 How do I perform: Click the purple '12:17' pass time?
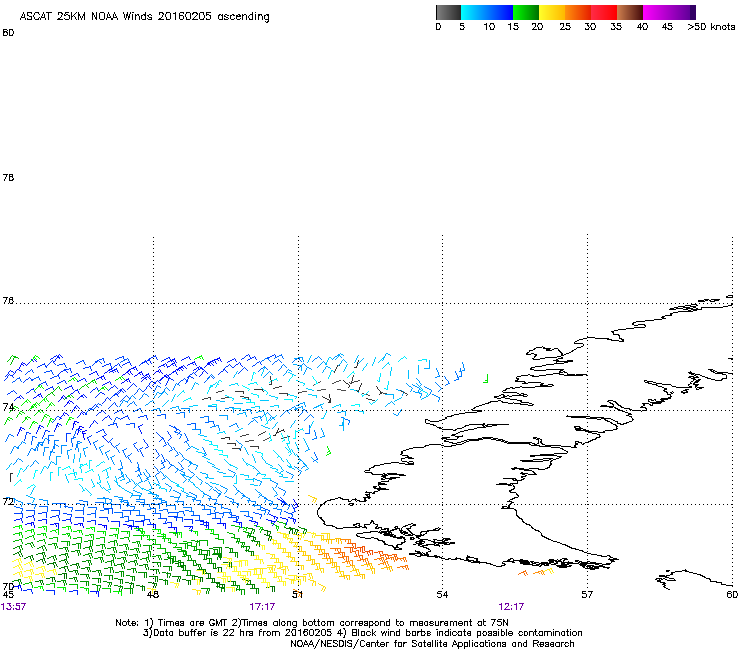click(511, 607)
